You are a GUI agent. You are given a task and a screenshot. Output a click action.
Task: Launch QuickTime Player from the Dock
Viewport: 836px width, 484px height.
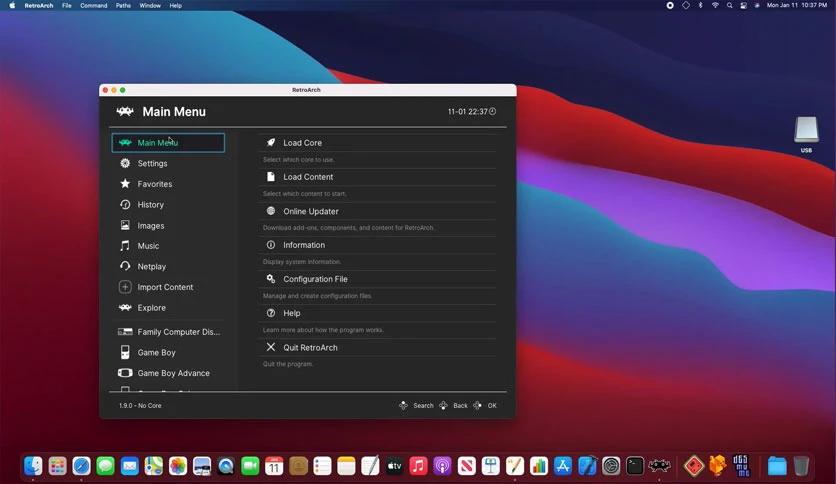click(226, 466)
